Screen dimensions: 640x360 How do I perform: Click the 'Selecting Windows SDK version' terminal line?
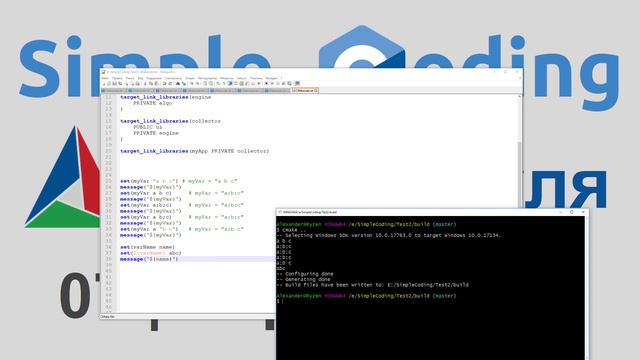pyautogui.click(x=388, y=236)
